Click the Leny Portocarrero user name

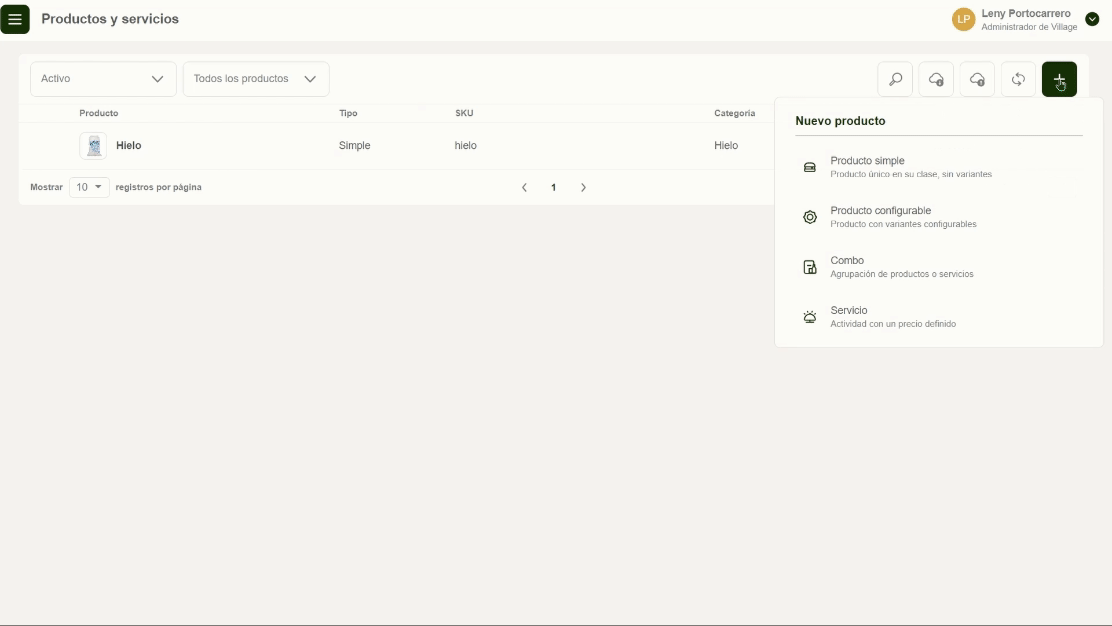(x=1026, y=13)
